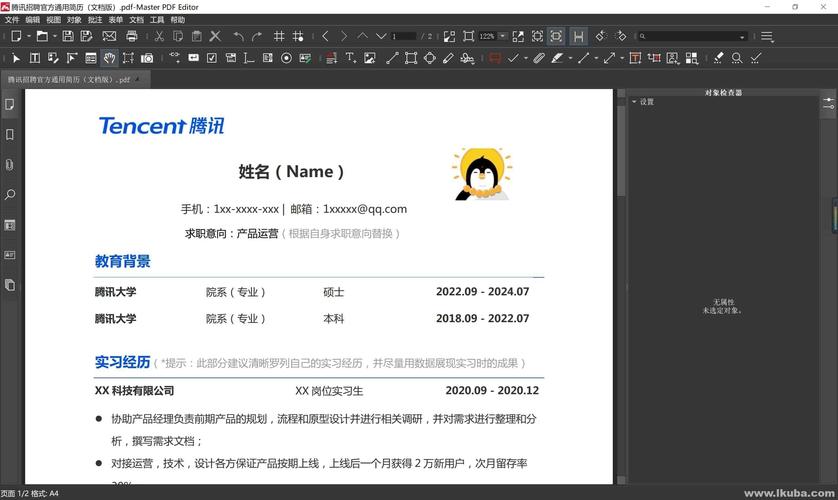This screenshot has height=500, width=838.
Task: Jump to the last page with the down chevron
Action: click(381, 36)
